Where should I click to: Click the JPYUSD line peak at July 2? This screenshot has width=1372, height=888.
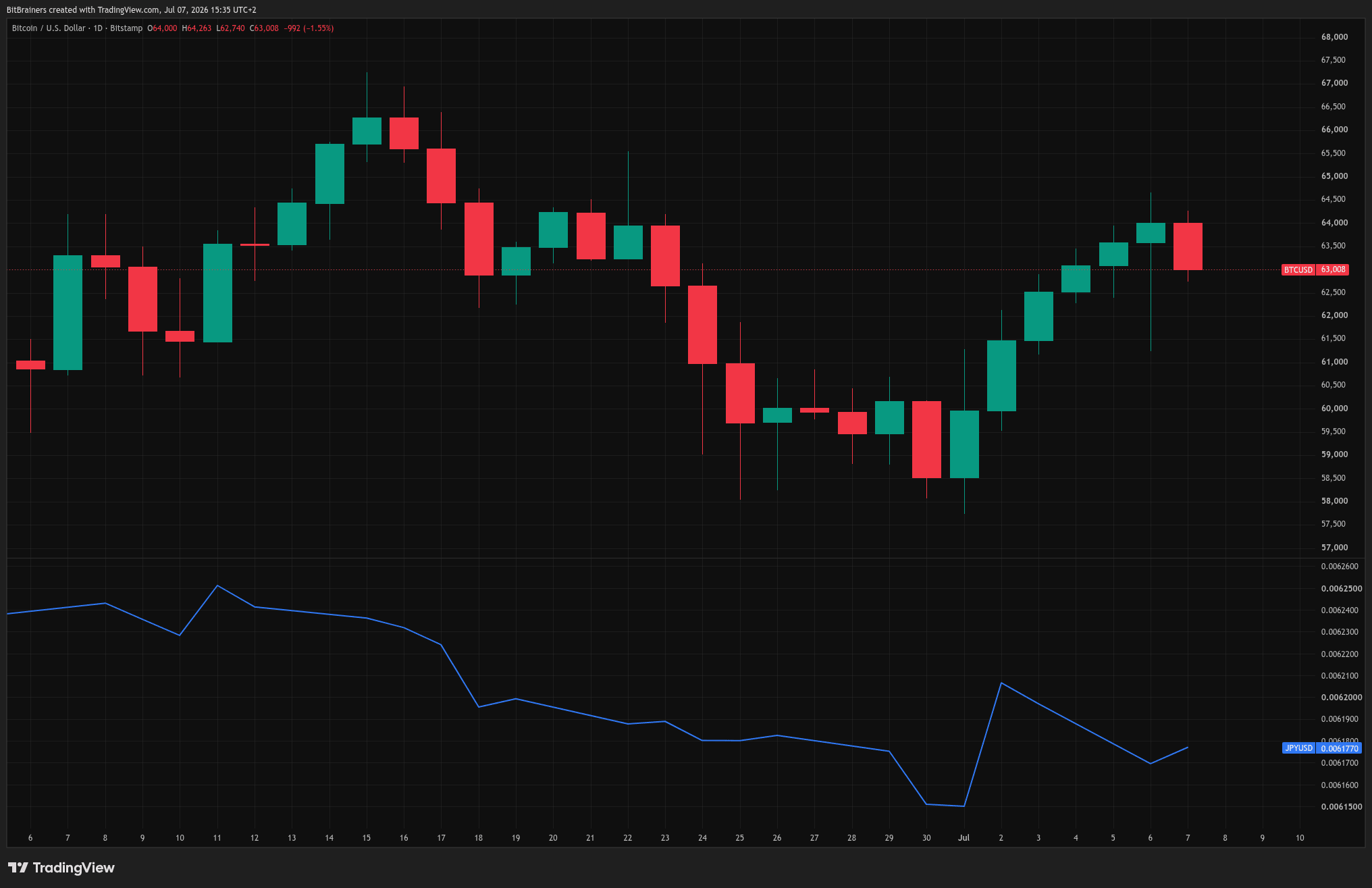1001,683
